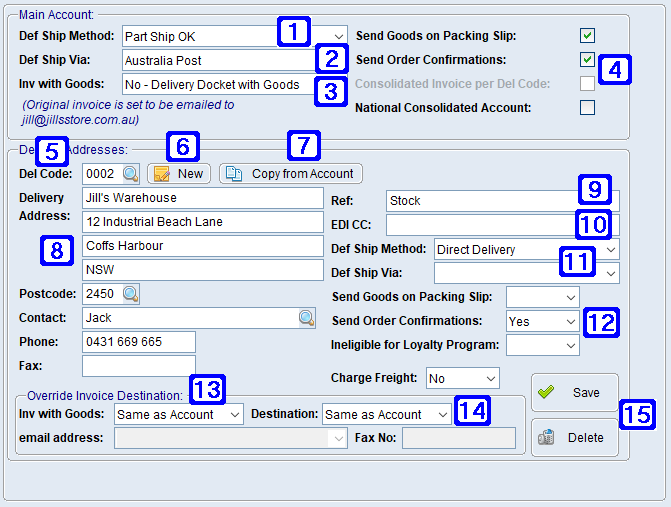Click the Contact lookup magnifier icon
The width and height of the screenshot is (671, 507).
pos(306,318)
